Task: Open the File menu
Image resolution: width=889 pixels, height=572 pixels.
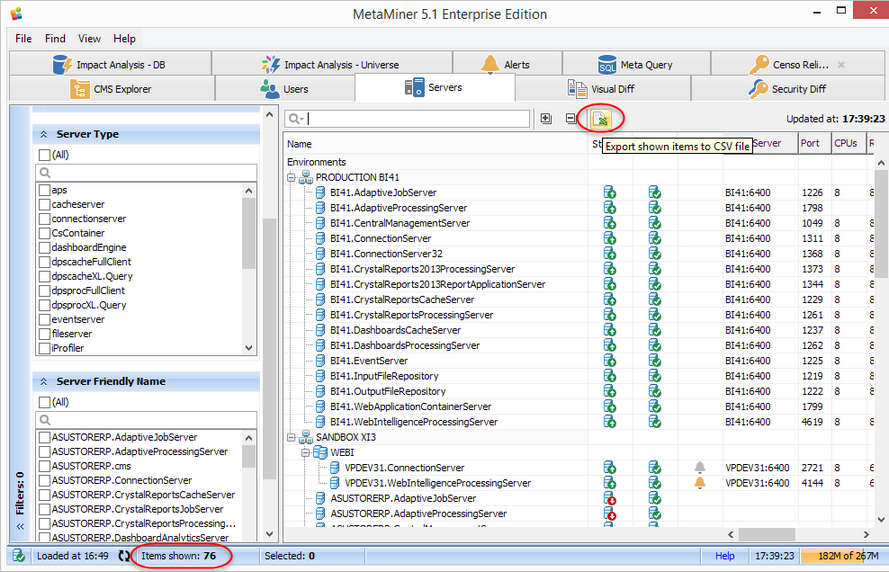Action: (23, 39)
